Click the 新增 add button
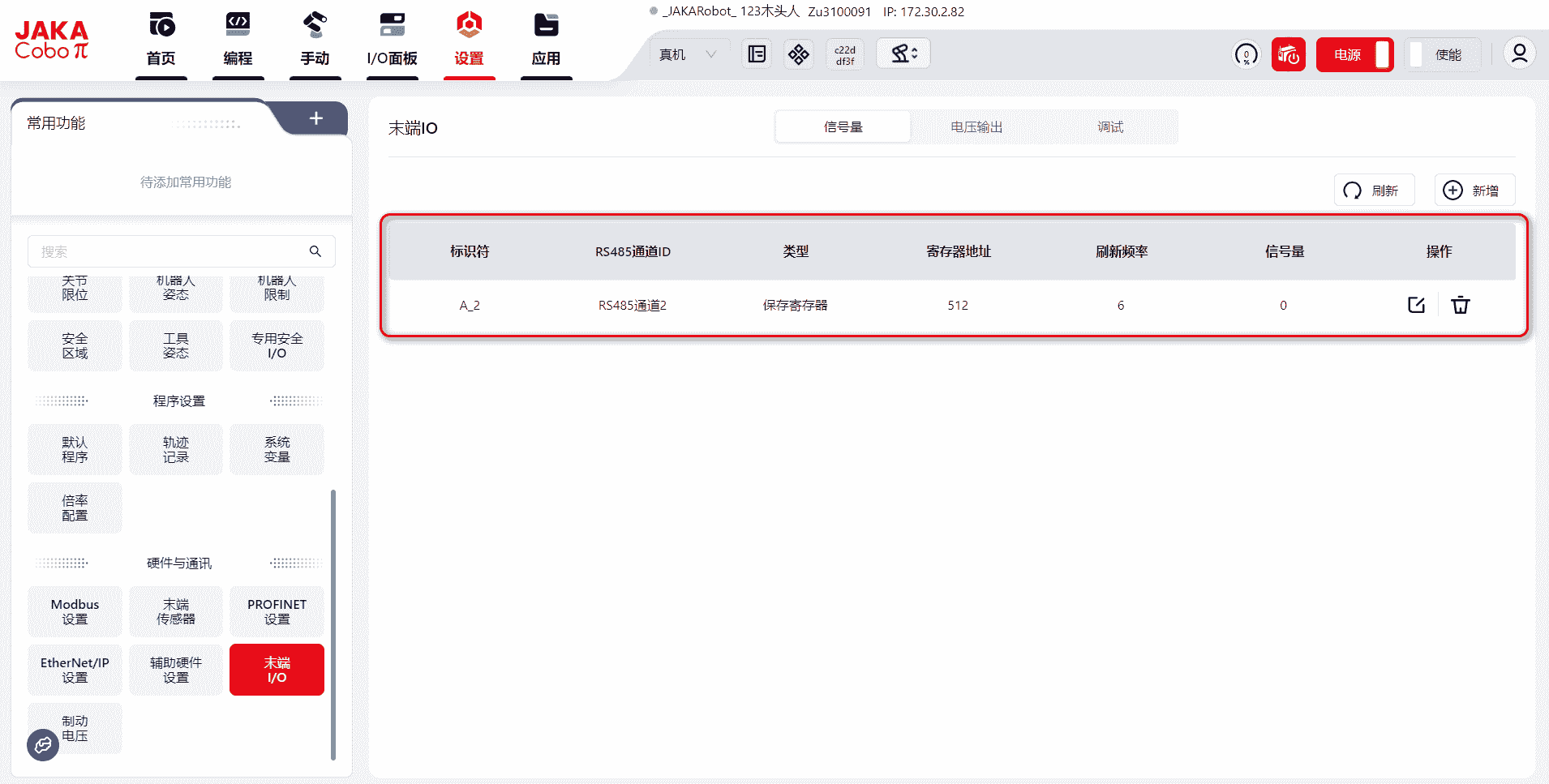Screen dimensions: 1549x784 tap(1474, 191)
